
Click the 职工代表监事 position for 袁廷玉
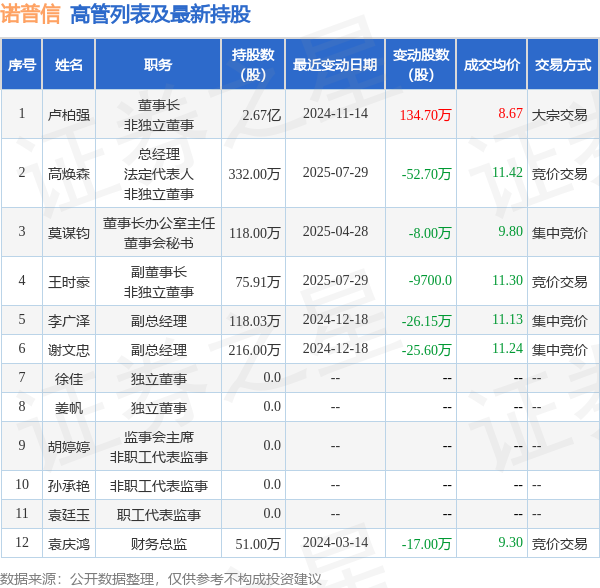[159, 515]
